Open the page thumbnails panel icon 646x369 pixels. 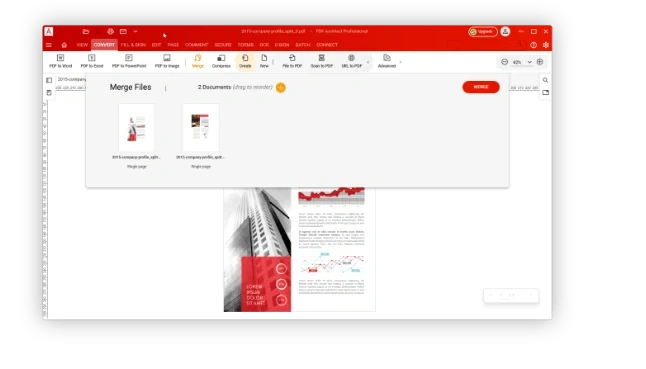point(49,80)
